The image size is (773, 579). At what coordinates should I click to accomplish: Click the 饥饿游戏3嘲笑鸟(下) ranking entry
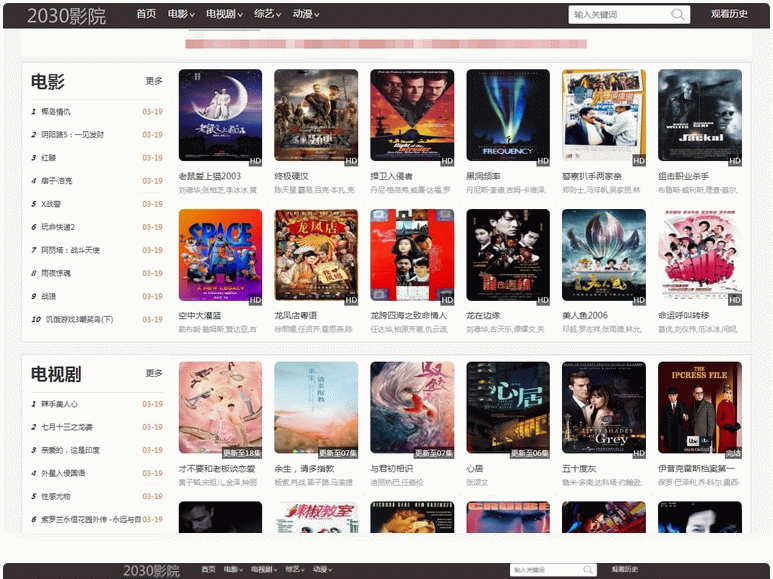[x=79, y=320]
